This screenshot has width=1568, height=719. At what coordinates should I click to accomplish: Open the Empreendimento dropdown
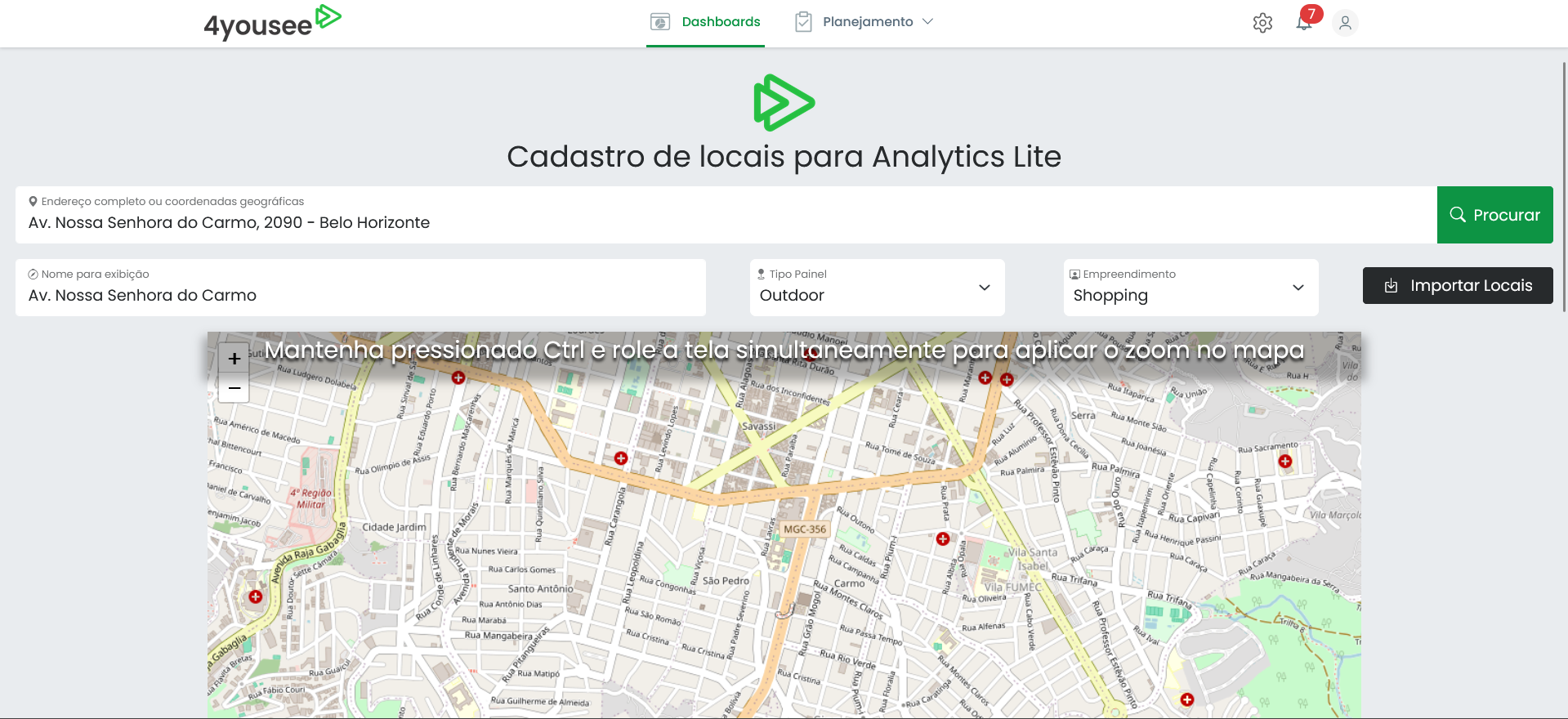coord(1191,288)
